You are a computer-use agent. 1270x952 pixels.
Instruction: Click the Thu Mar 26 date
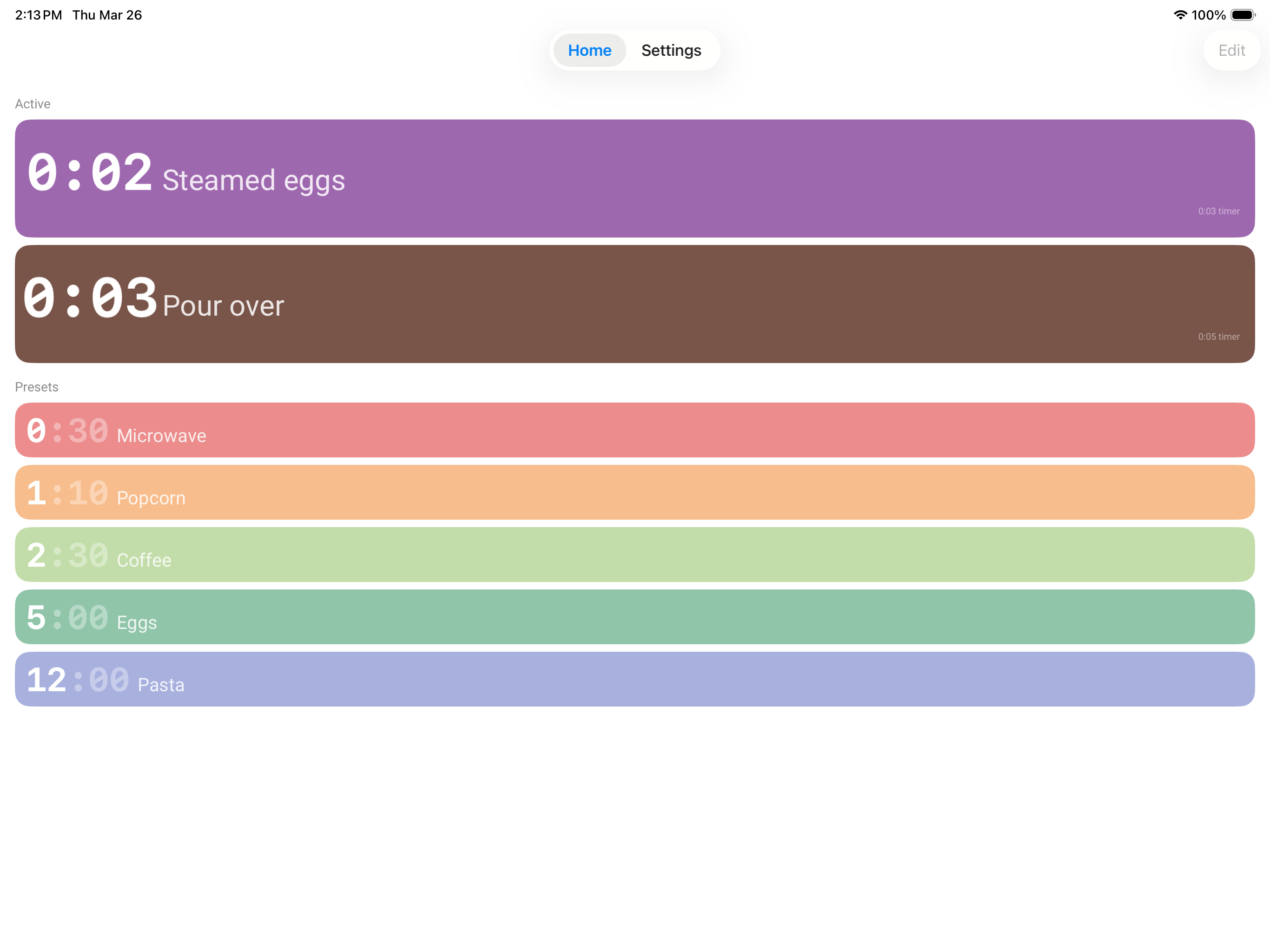coord(107,15)
